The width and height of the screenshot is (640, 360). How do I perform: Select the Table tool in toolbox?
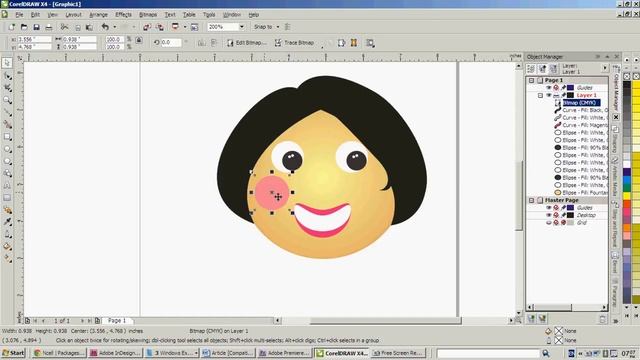click(x=7, y=198)
